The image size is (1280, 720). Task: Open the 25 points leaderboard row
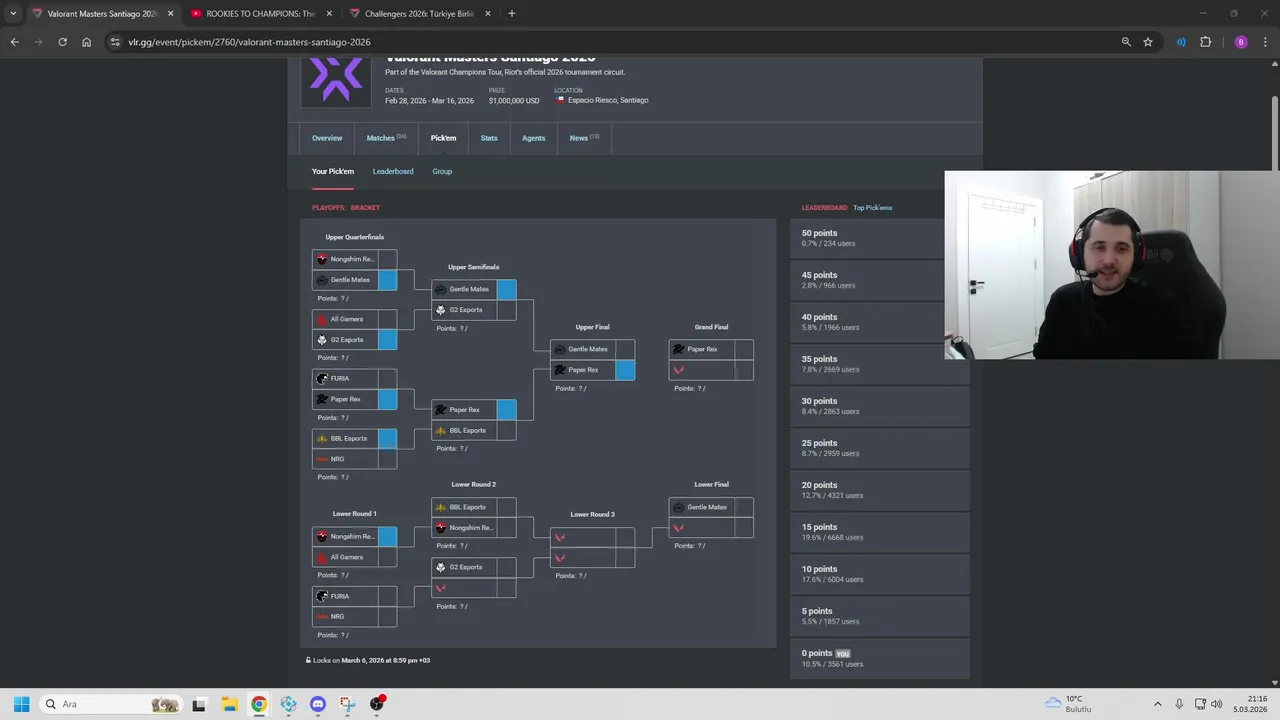(880, 448)
